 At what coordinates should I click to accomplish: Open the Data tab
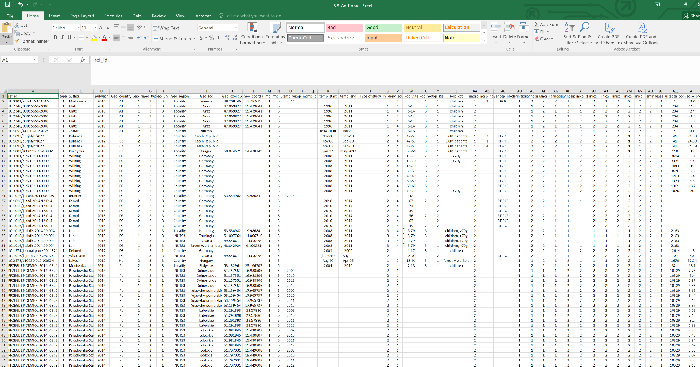pos(138,16)
